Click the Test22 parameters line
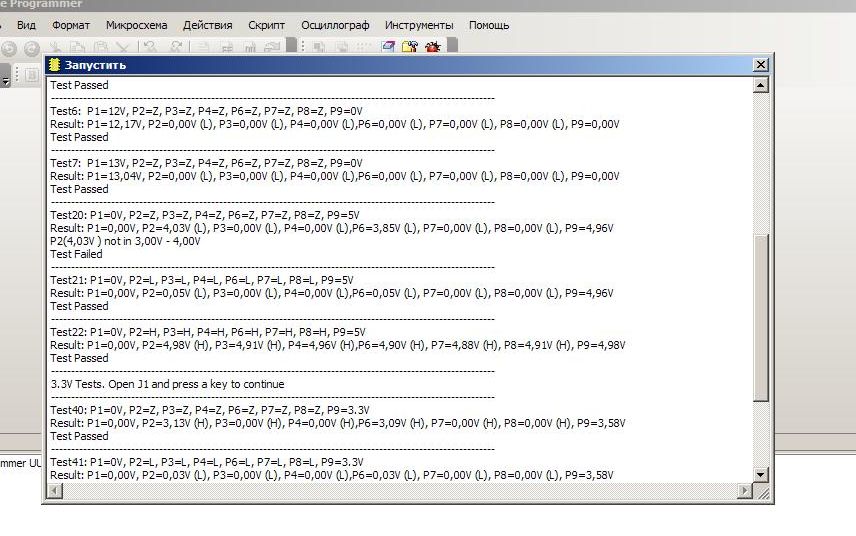Image resolution: width=856 pixels, height=536 pixels. point(208,332)
